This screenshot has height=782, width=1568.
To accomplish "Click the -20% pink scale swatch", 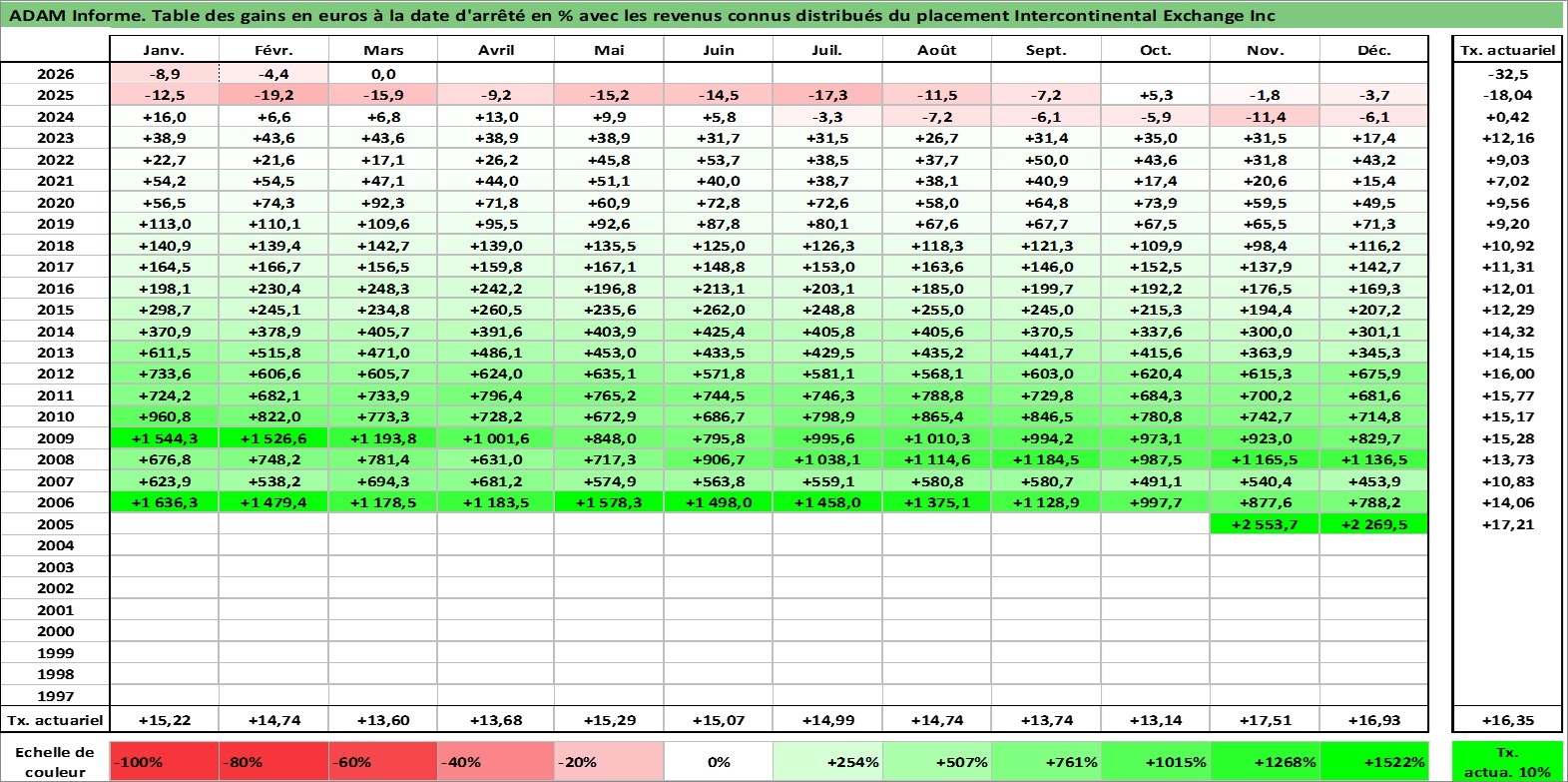I will click(x=609, y=762).
